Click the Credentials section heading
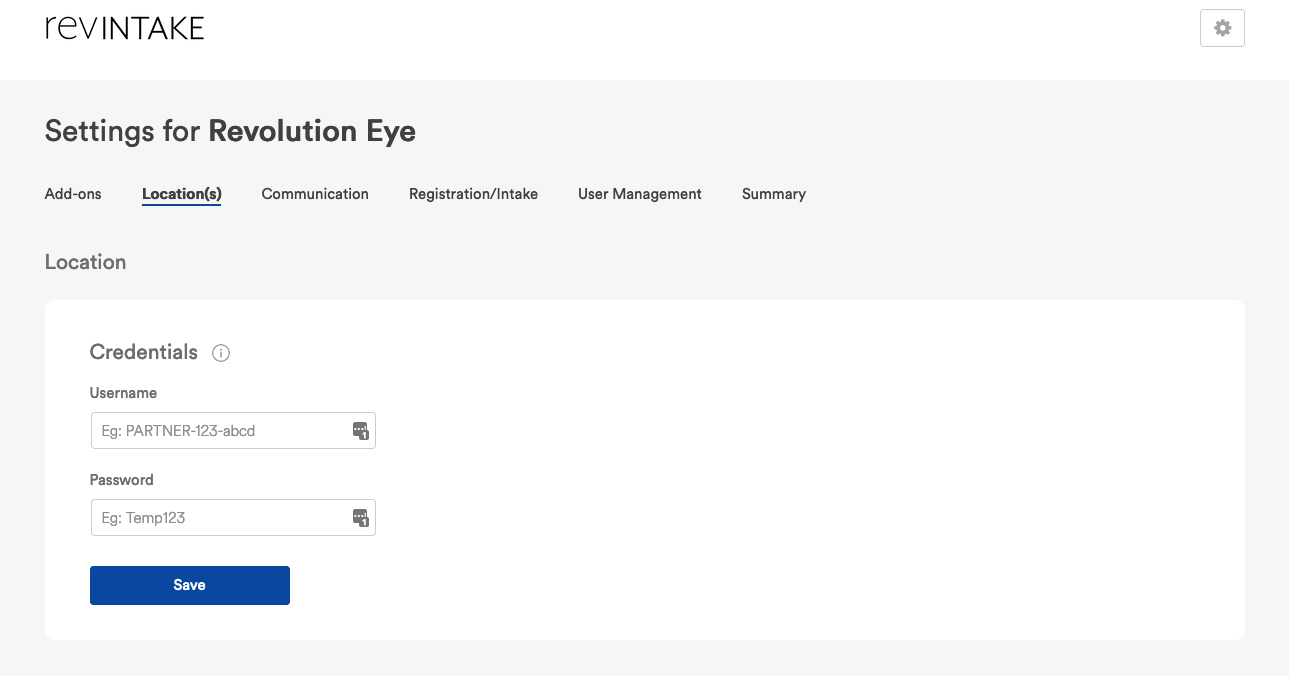 click(x=143, y=352)
